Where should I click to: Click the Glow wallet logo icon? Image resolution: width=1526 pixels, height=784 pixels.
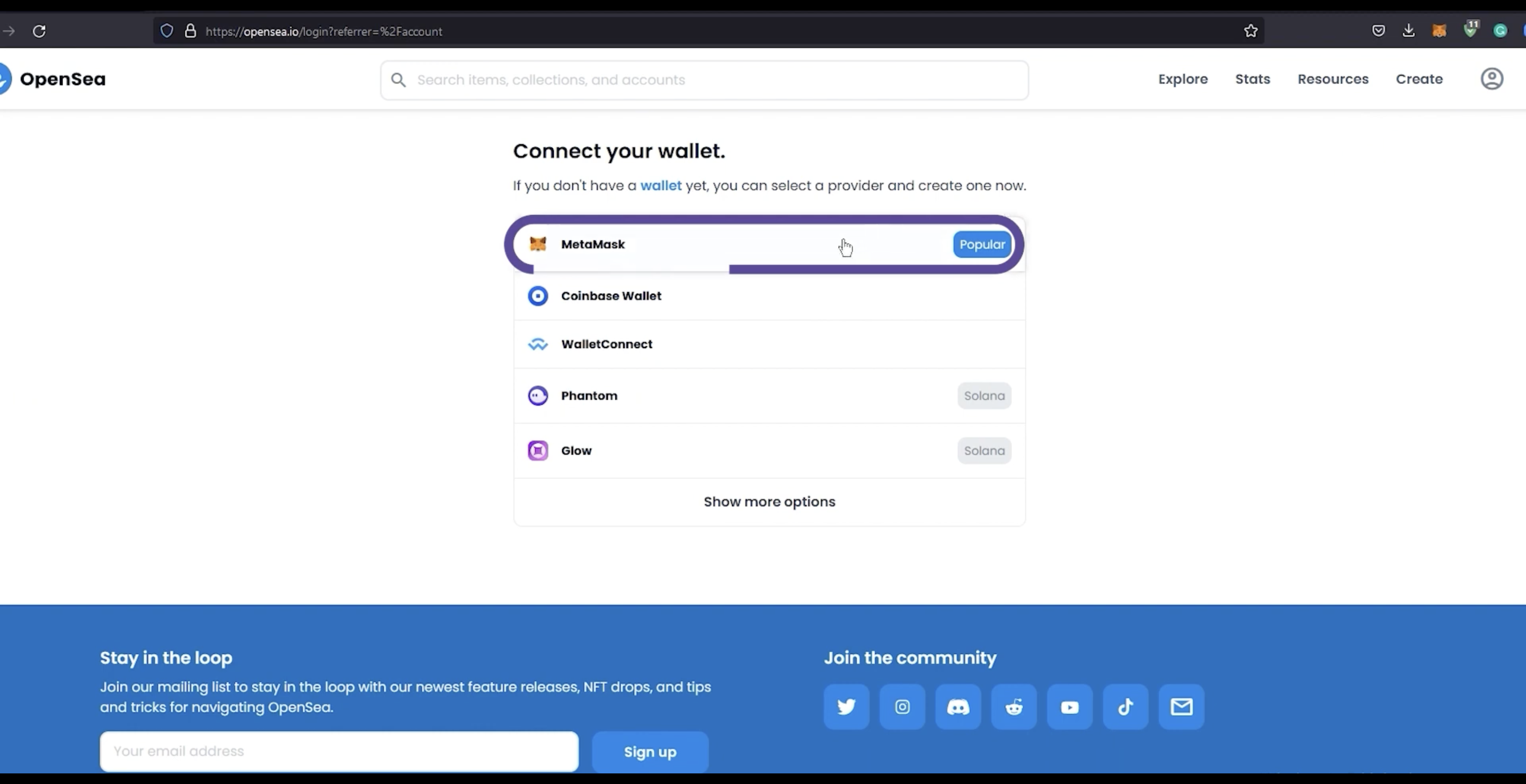[x=538, y=451]
